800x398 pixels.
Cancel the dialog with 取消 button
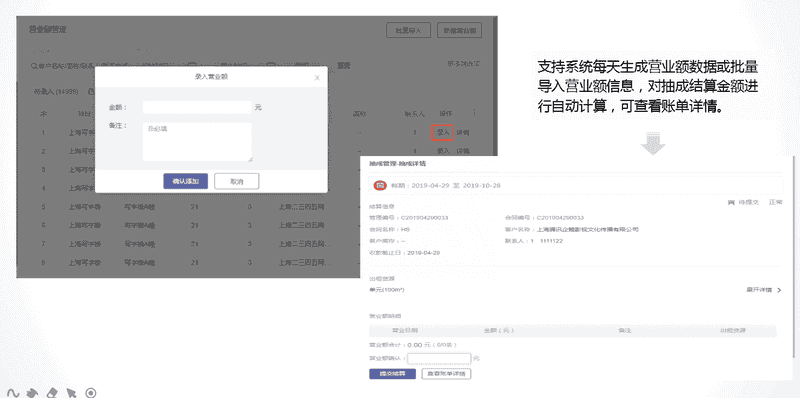pyautogui.click(x=237, y=181)
